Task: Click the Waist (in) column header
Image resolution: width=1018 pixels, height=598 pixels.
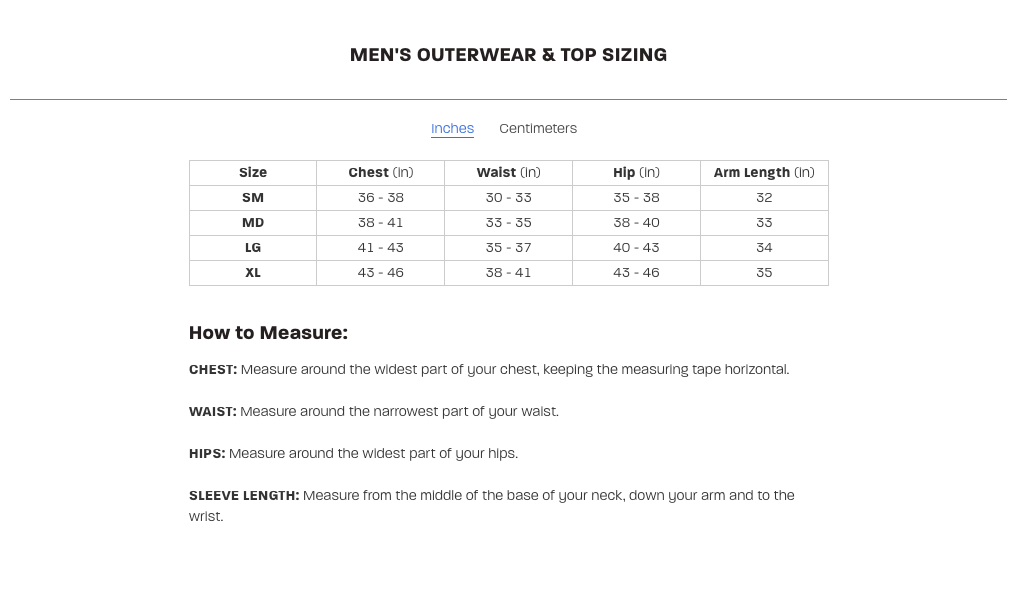Action: (x=508, y=172)
